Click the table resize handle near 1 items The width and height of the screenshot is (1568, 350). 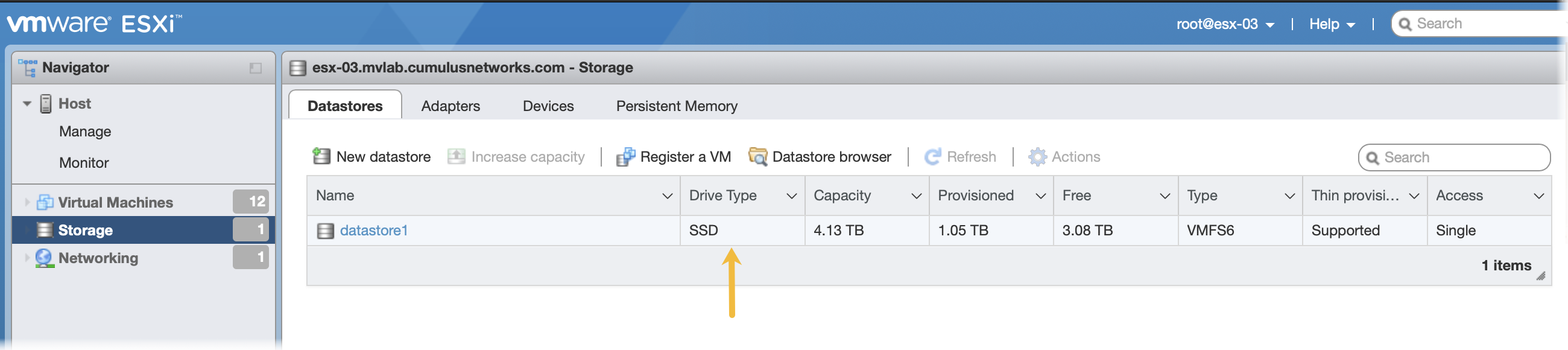[x=1540, y=276]
